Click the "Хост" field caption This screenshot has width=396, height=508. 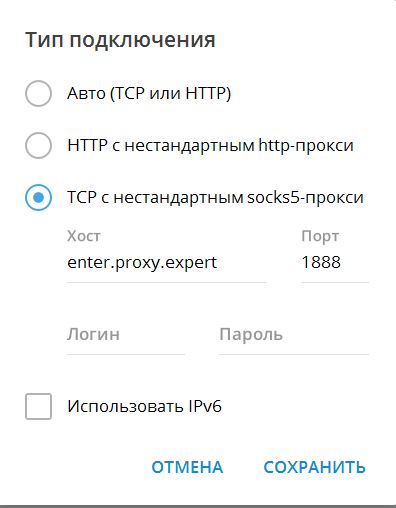point(84,236)
